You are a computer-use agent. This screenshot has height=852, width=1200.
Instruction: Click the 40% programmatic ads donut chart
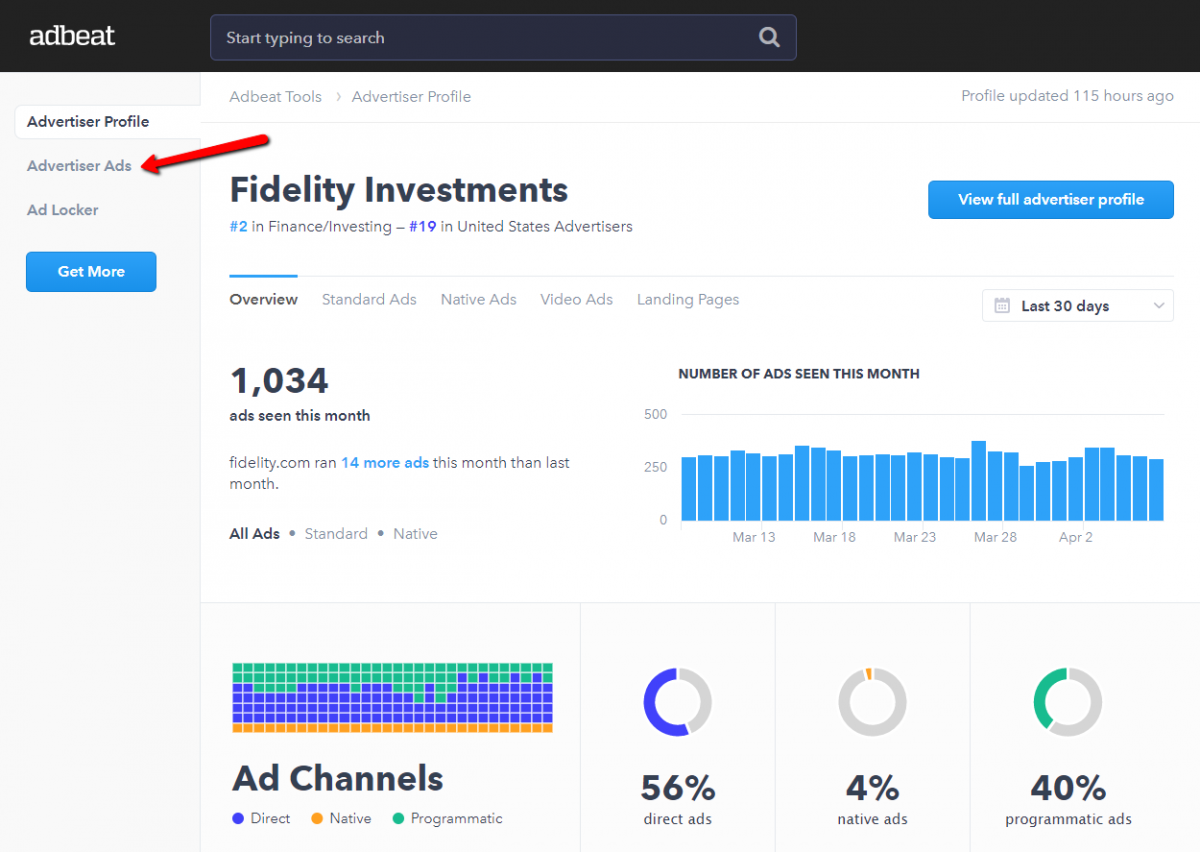coord(1068,702)
